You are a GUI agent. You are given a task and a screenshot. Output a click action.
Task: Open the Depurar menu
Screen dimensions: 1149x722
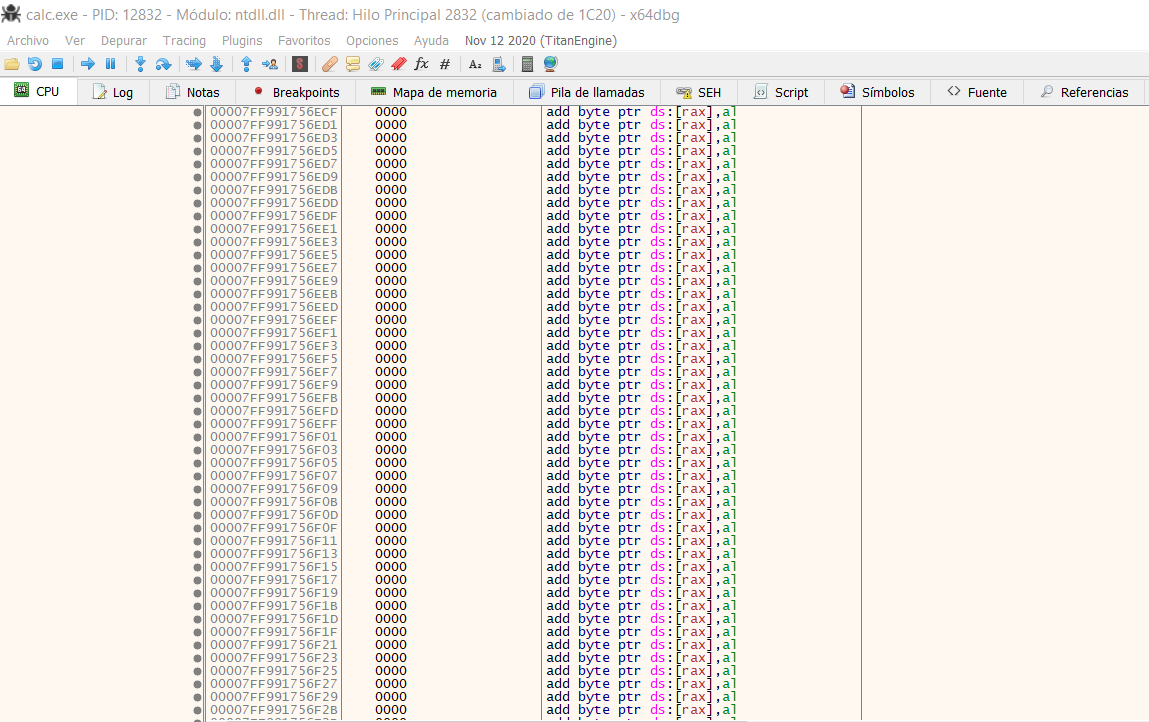123,41
